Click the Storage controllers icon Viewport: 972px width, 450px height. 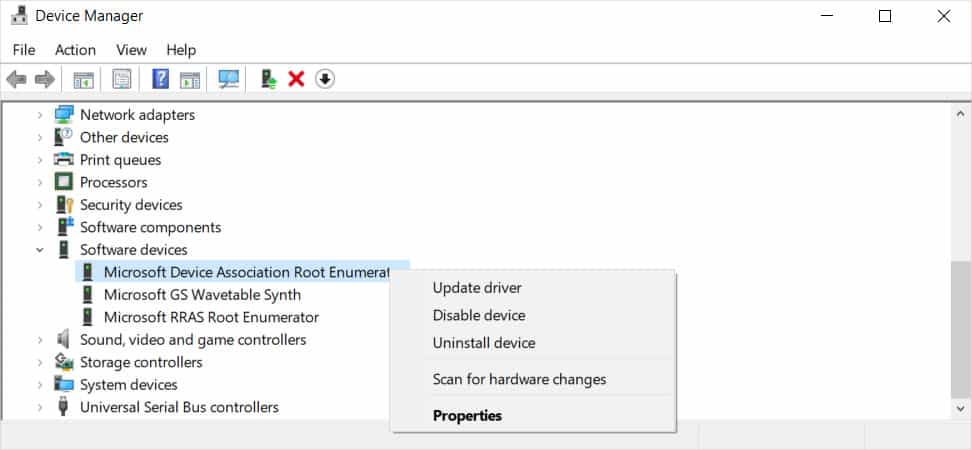pyautogui.click(x=64, y=362)
